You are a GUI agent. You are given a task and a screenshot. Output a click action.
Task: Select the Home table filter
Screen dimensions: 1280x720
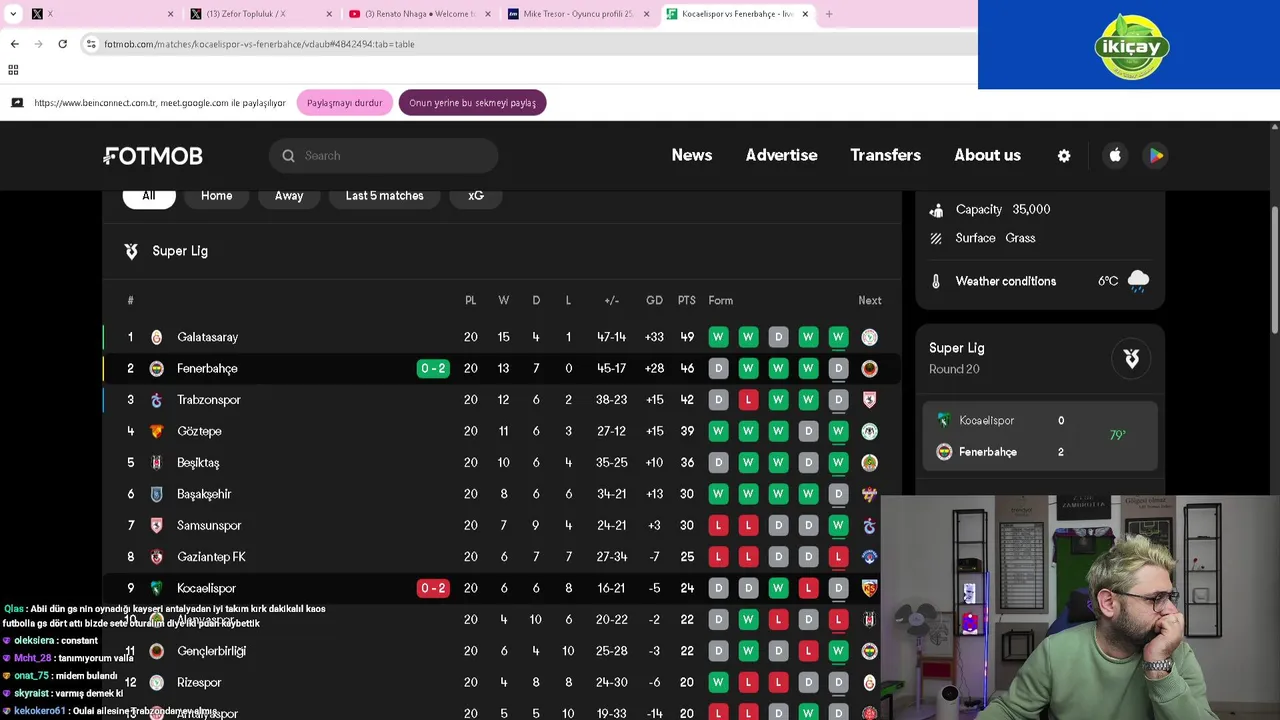point(216,196)
